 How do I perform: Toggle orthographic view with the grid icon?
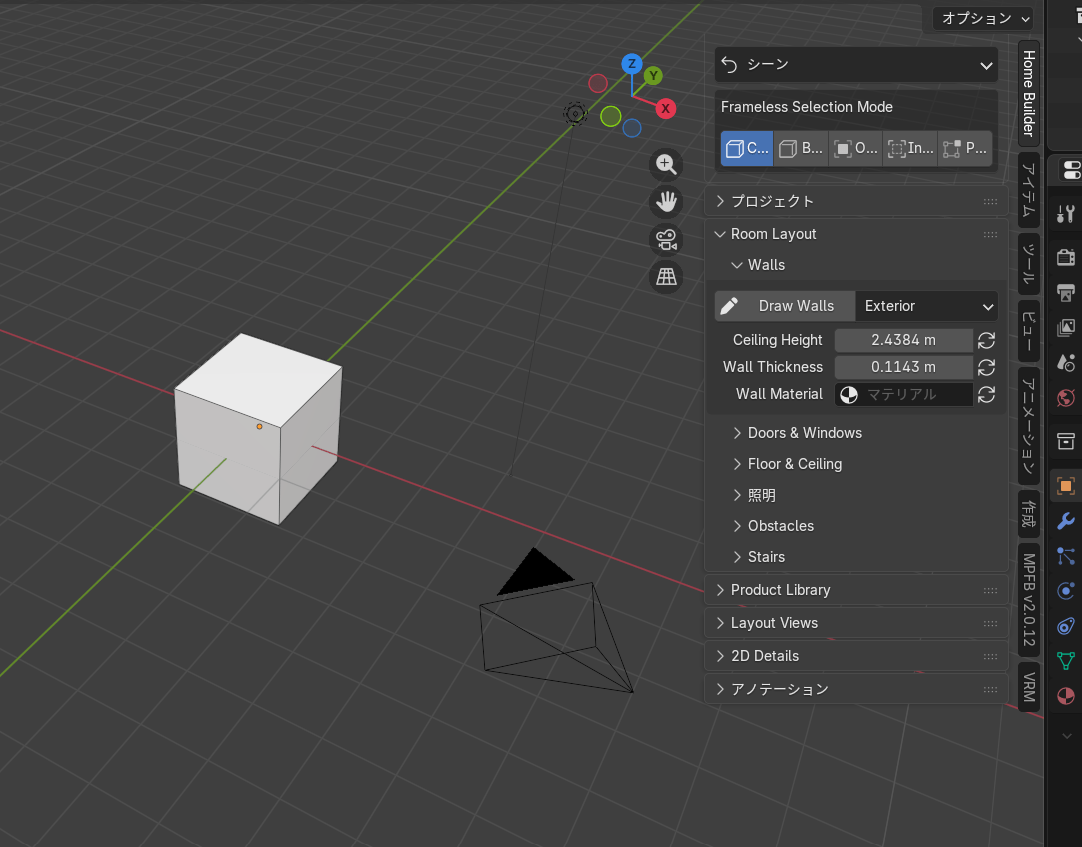[x=666, y=276]
